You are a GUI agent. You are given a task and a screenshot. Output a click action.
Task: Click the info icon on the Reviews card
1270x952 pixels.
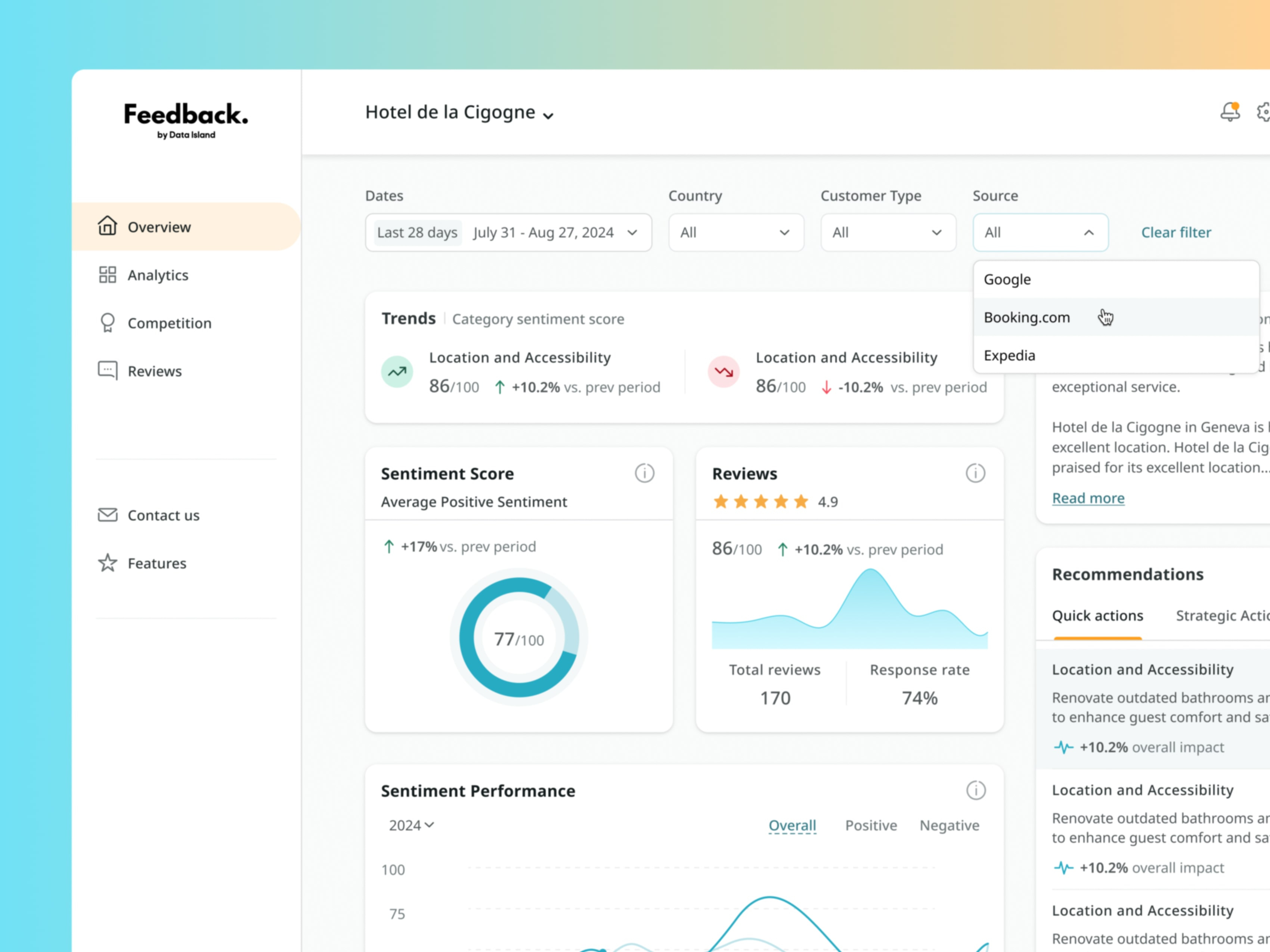click(x=975, y=473)
